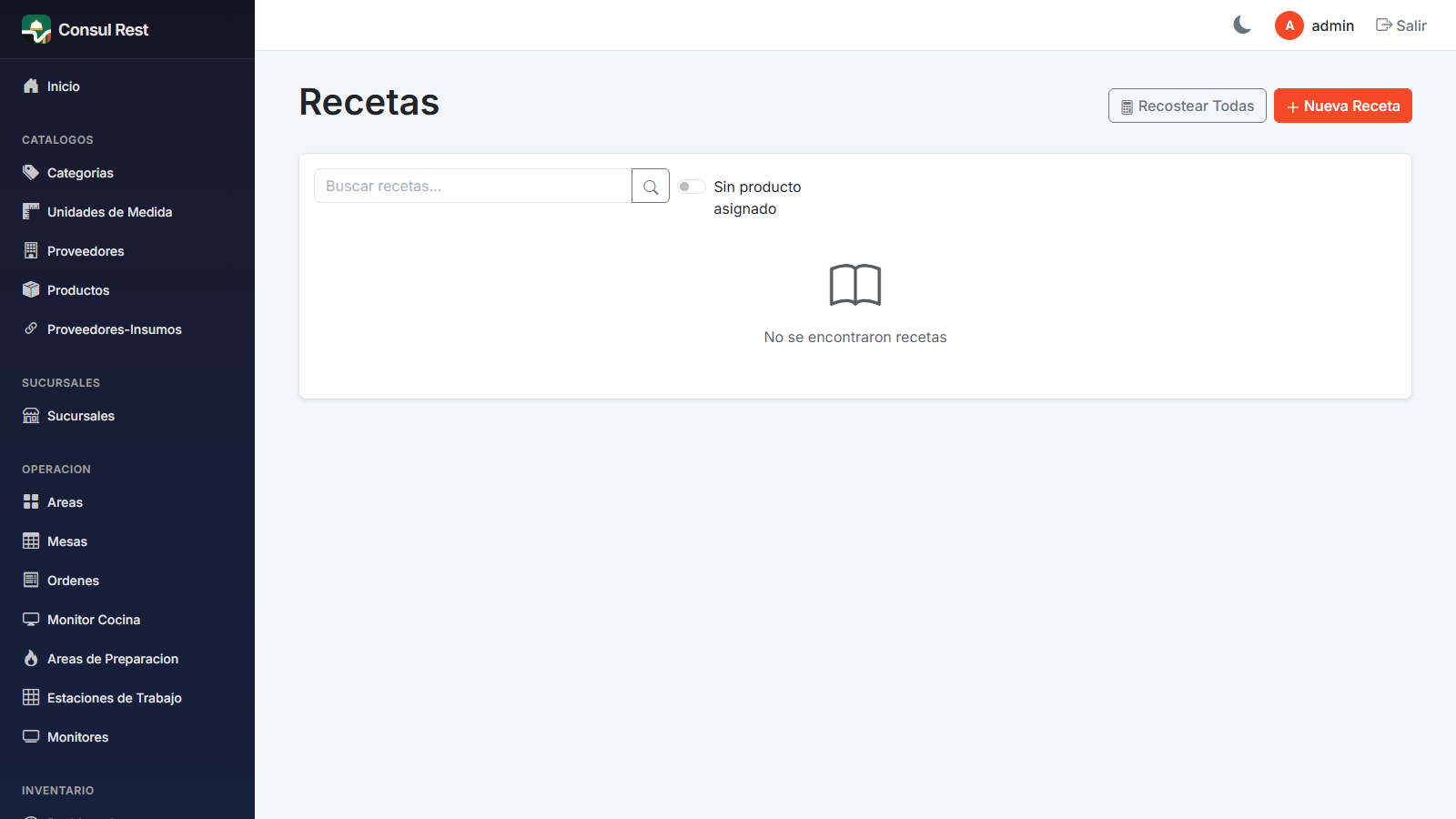Click the SUCURSALES section label
This screenshot has width=1456, height=819.
[61, 382]
